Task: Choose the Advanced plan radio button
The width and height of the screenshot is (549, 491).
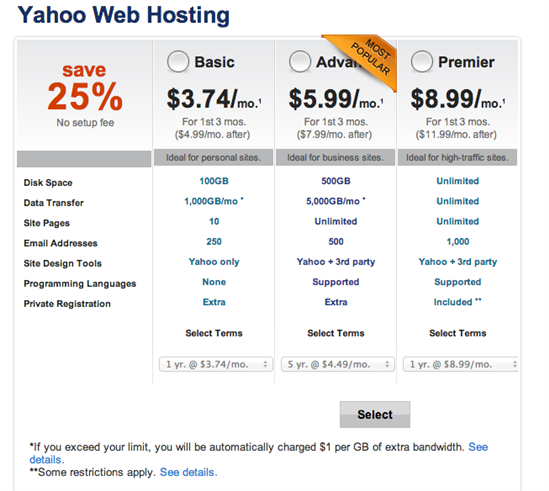Action: 300,62
